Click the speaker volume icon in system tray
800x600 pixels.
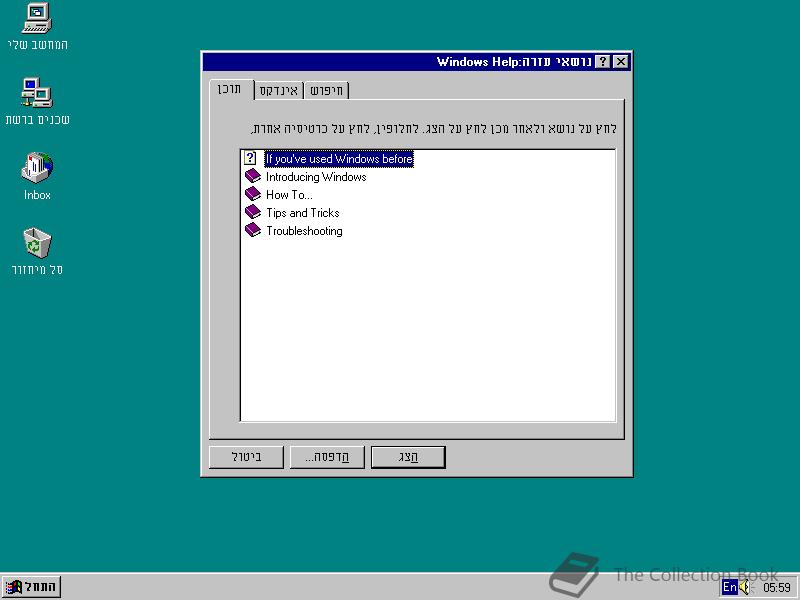[745, 587]
